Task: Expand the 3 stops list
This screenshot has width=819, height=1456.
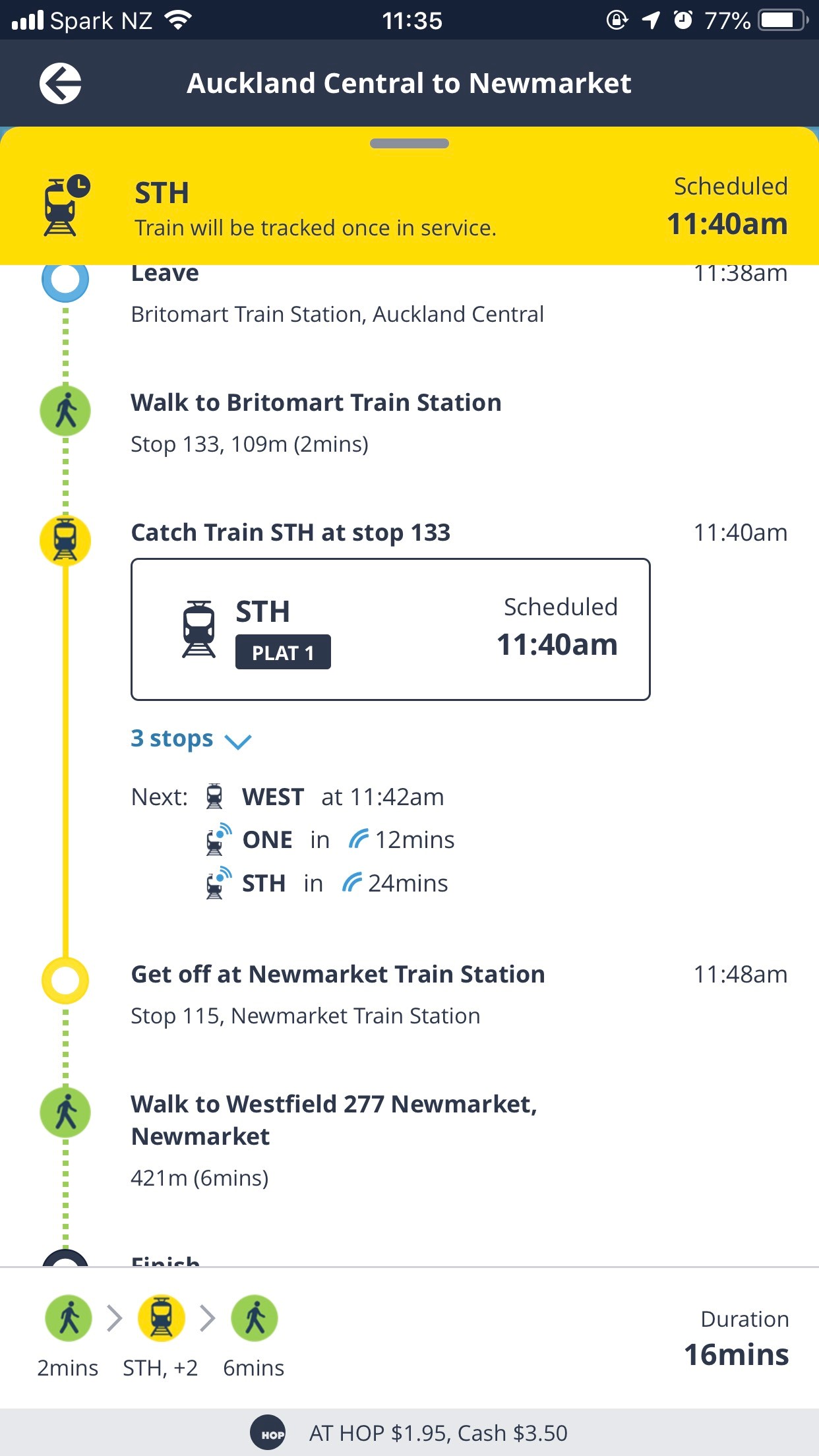Action: click(x=191, y=739)
